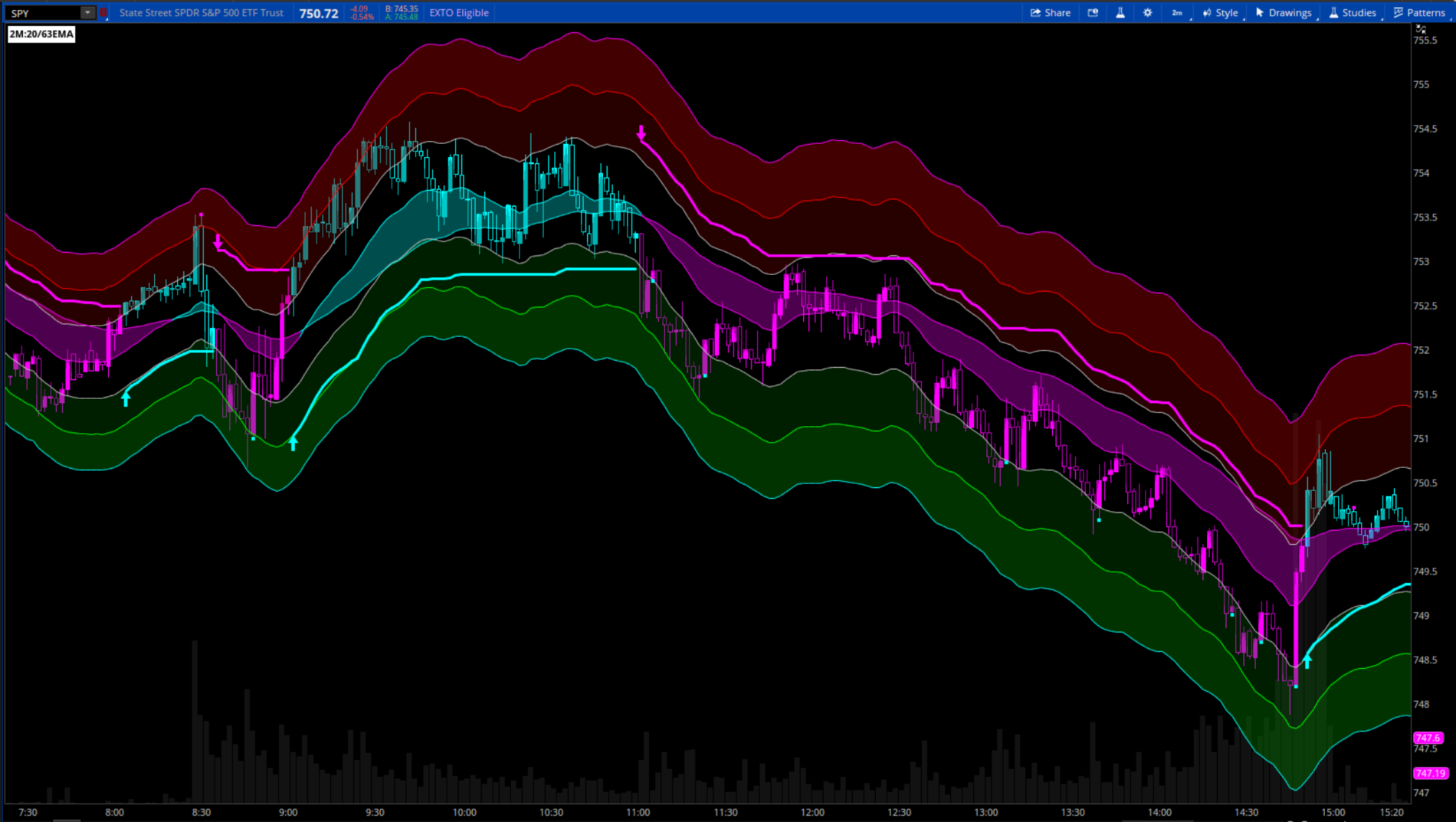This screenshot has width=1456, height=822.
Task: Open chart settings gear icon
Action: coord(1147,13)
